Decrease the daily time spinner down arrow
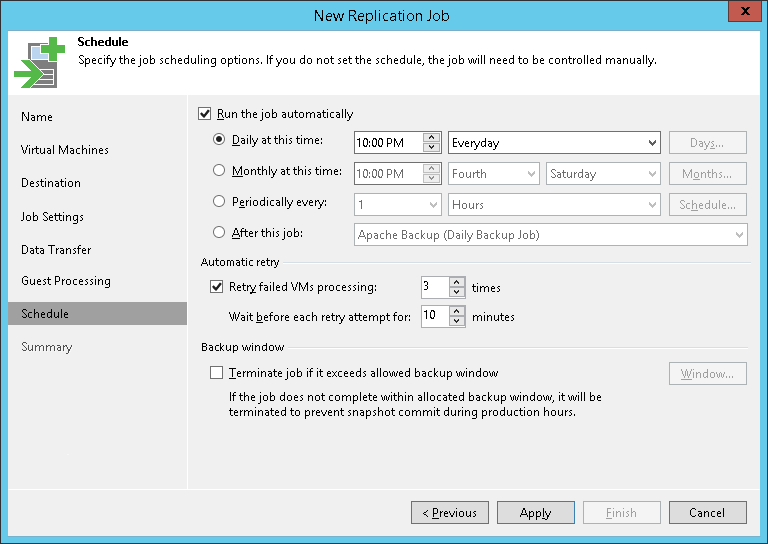 (x=432, y=148)
